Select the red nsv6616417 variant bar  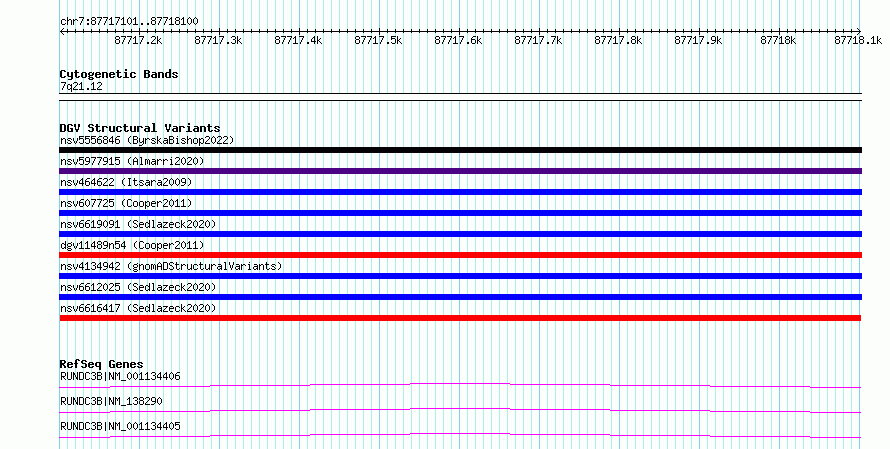[x=460, y=318]
